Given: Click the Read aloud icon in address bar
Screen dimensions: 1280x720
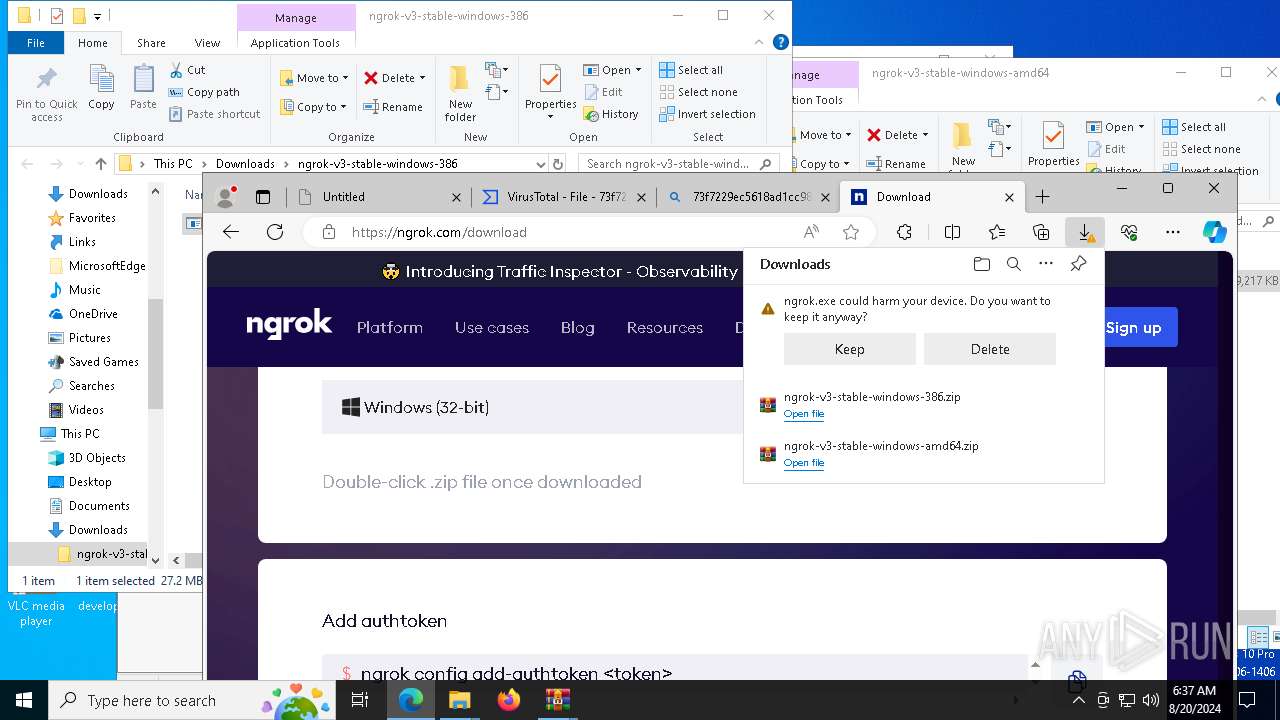Looking at the screenshot, I should [x=811, y=232].
